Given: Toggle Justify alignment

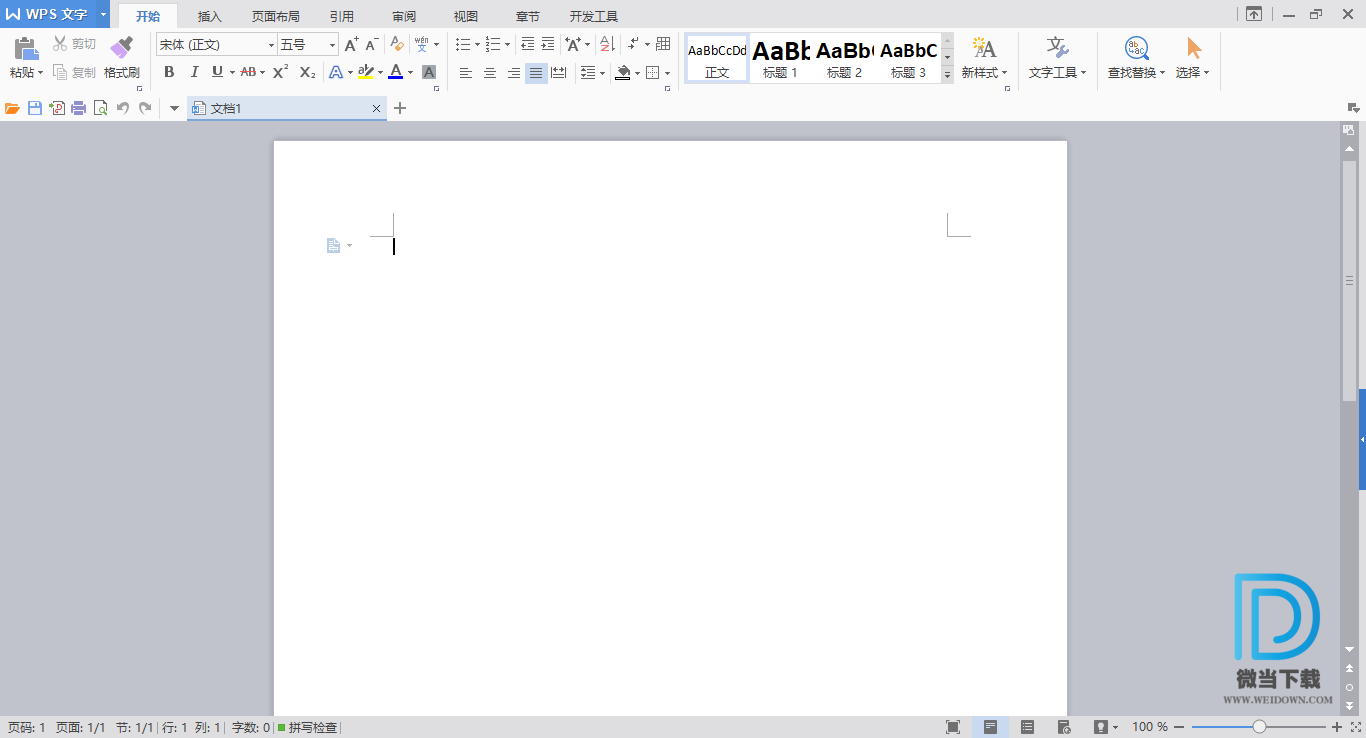Looking at the screenshot, I should point(536,72).
